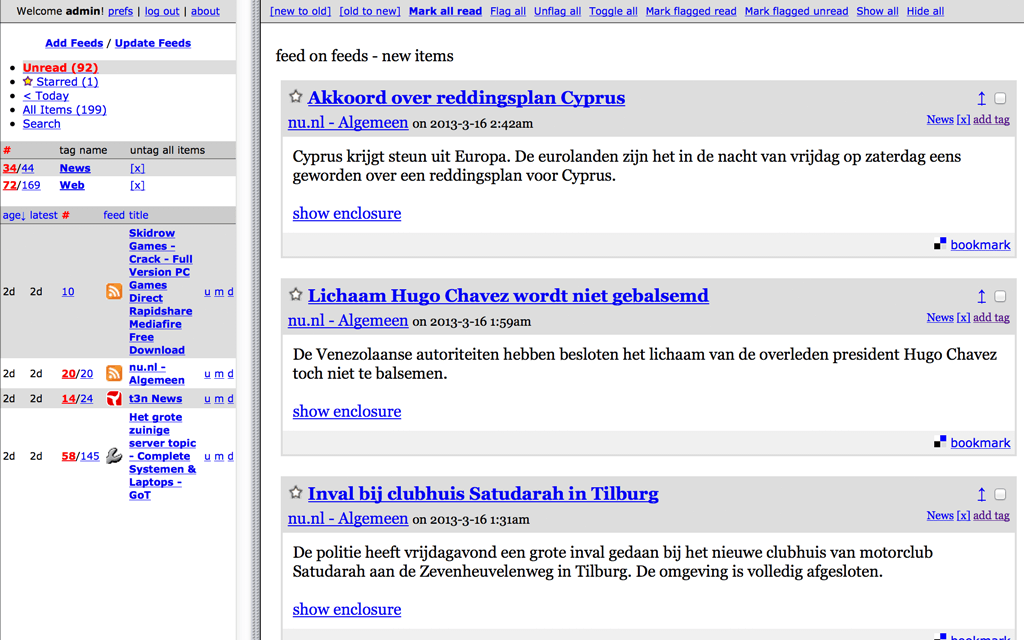
Task: Click the RSS icon for Skidrow Games feed
Action: [114, 292]
